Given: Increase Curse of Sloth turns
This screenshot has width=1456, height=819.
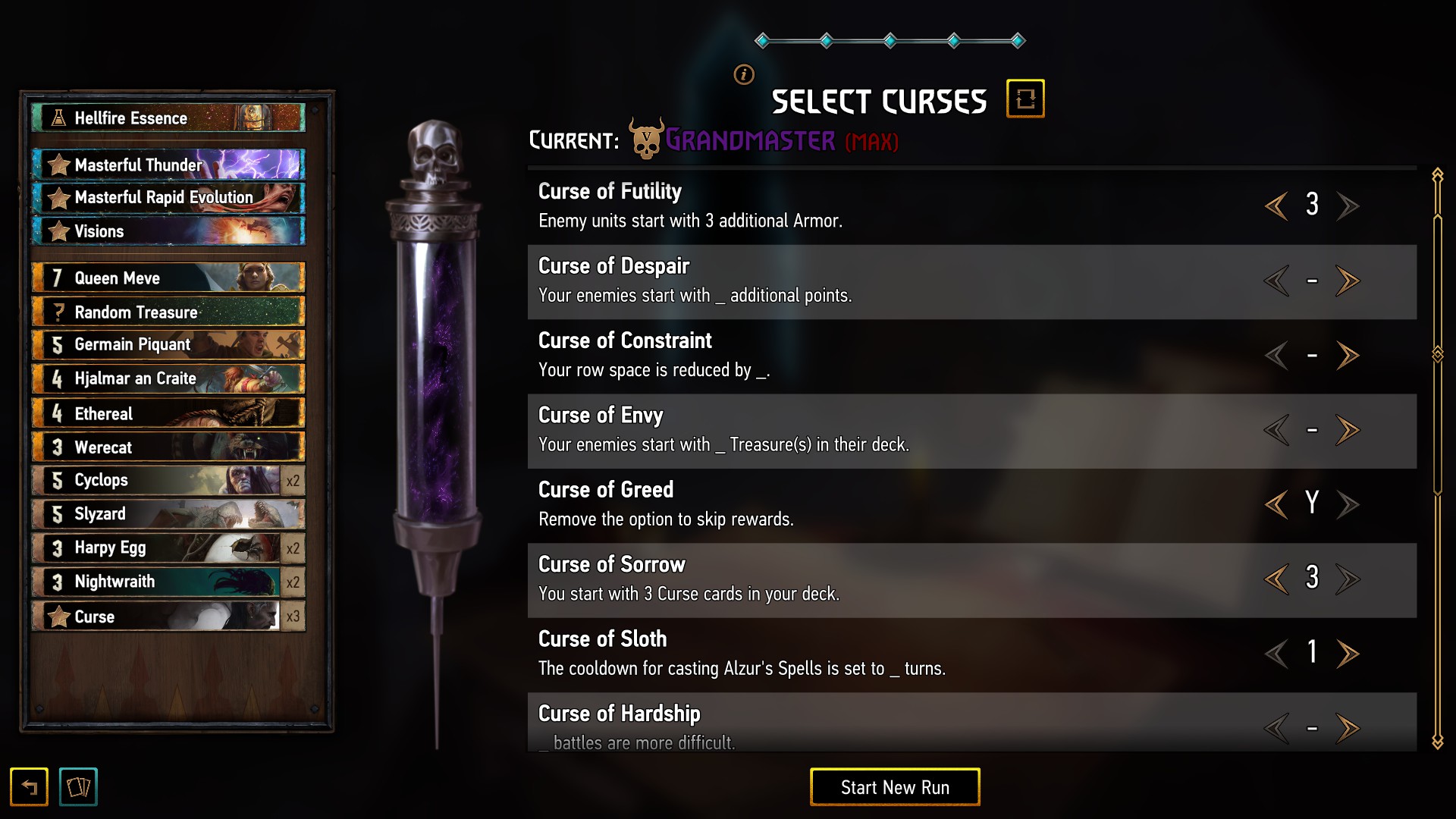Looking at the screenshot, I should pos(1348,654).
